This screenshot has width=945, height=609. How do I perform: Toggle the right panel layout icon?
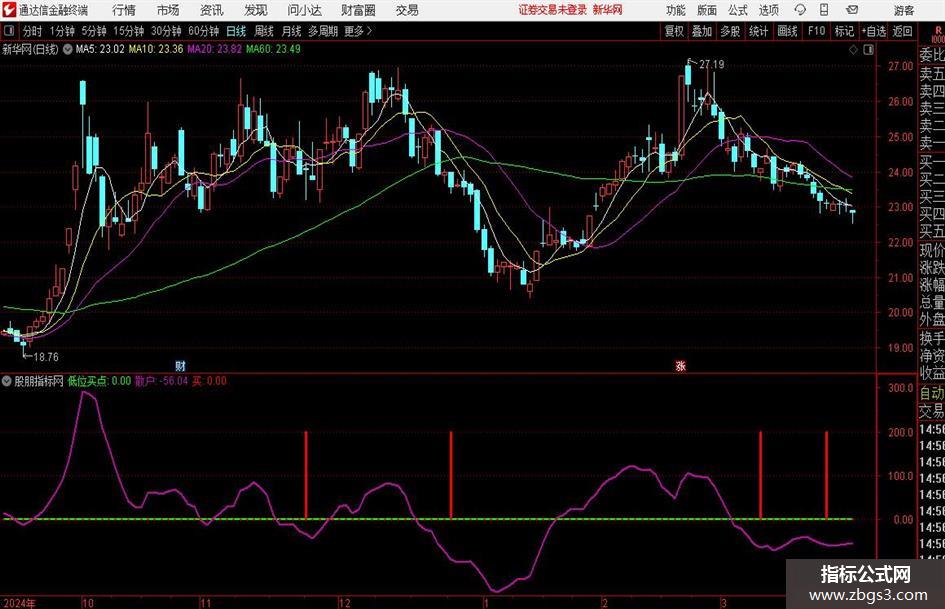(868, 50)
